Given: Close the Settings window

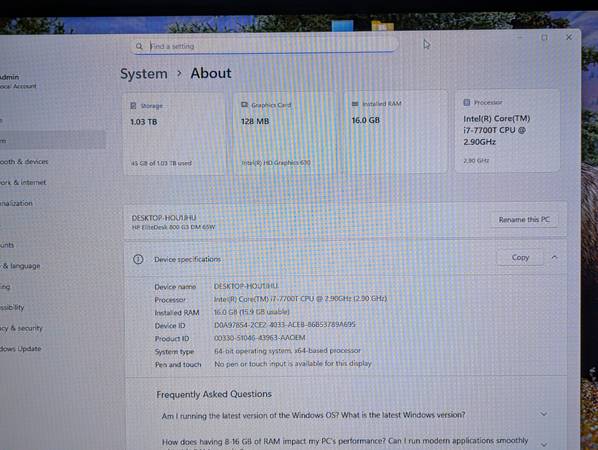Looking at the screenshot, I should tap(569, 37).
